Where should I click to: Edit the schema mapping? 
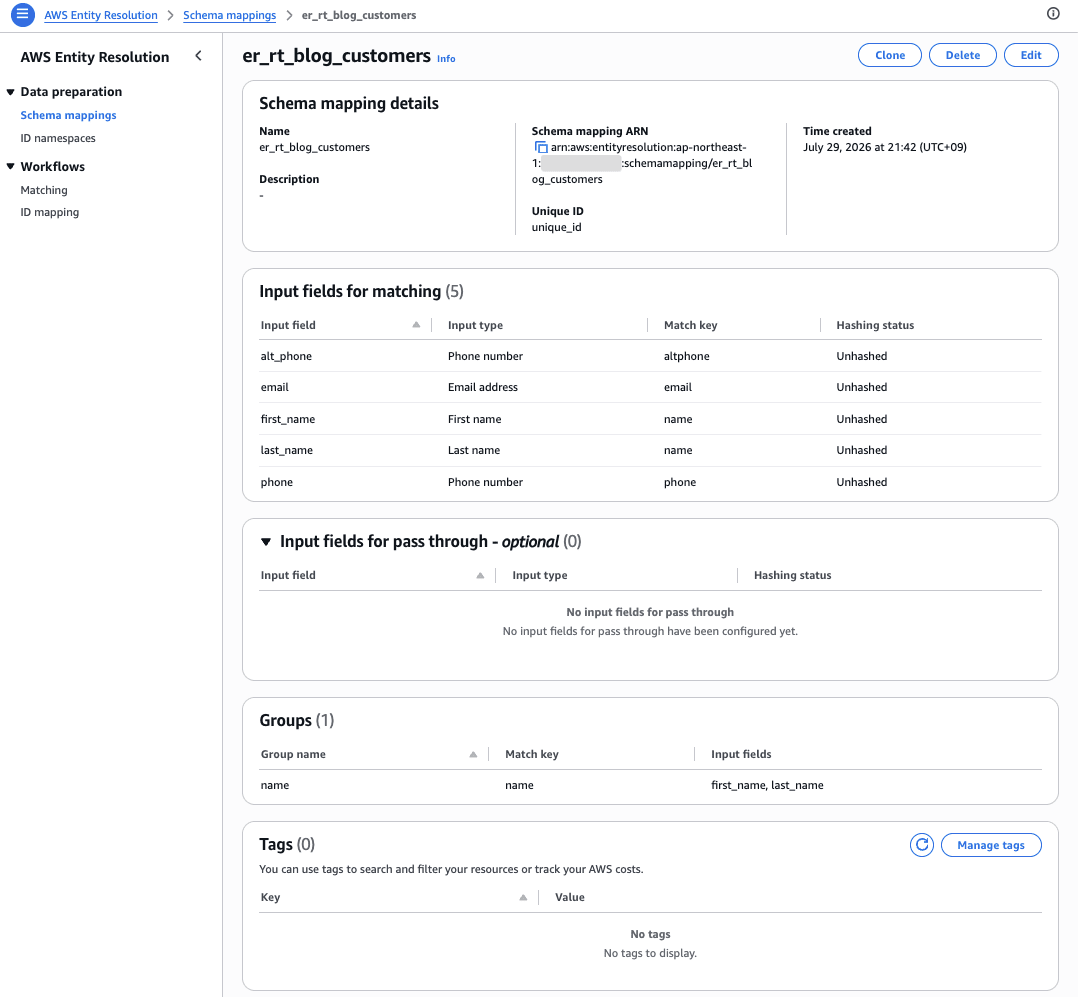click(x=1031, y=55)
